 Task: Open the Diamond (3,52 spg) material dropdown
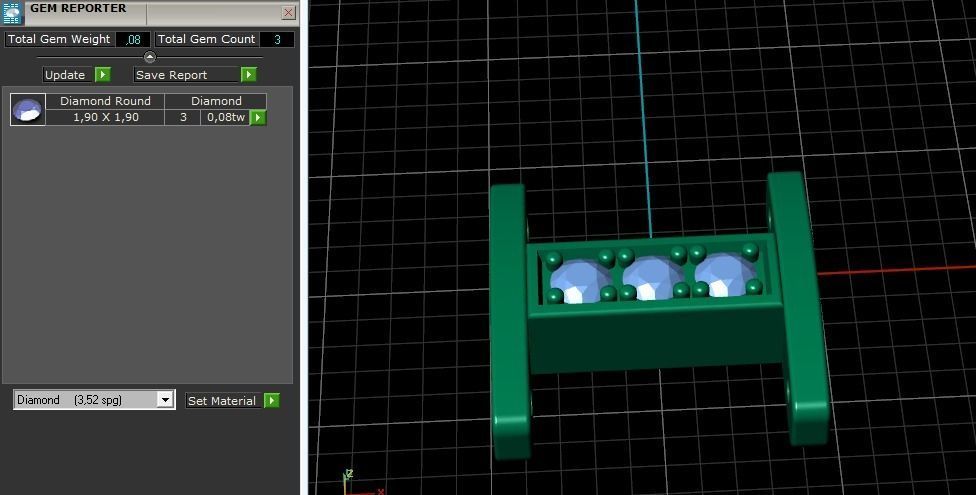click(x=94, y=400)
